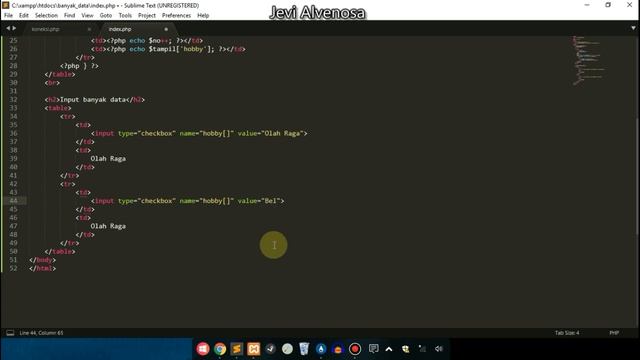Open the Selection menu
The image size is (640, 360).
point(46,16)
